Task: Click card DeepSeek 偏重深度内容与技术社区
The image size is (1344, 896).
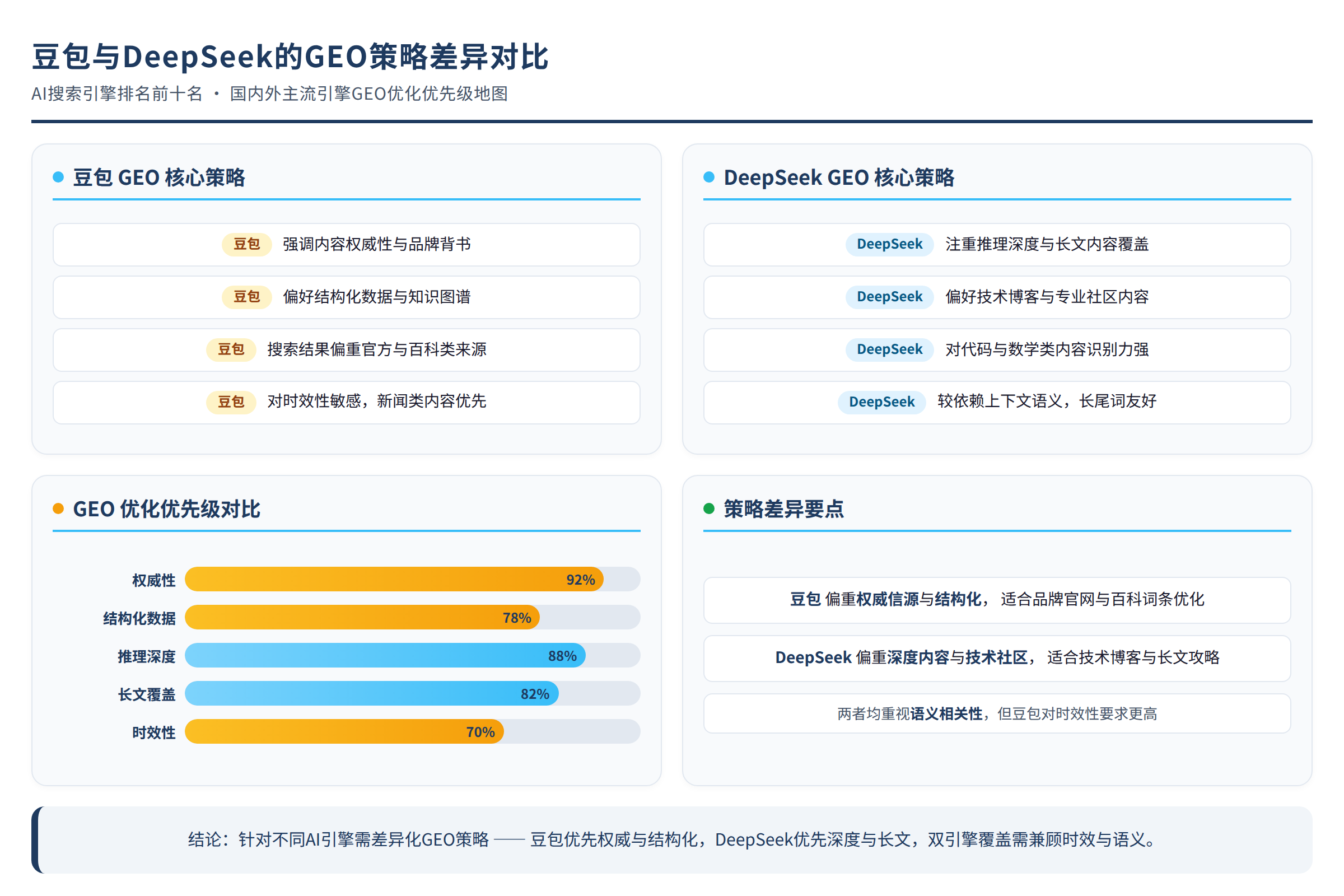Action: coord(997,659)
